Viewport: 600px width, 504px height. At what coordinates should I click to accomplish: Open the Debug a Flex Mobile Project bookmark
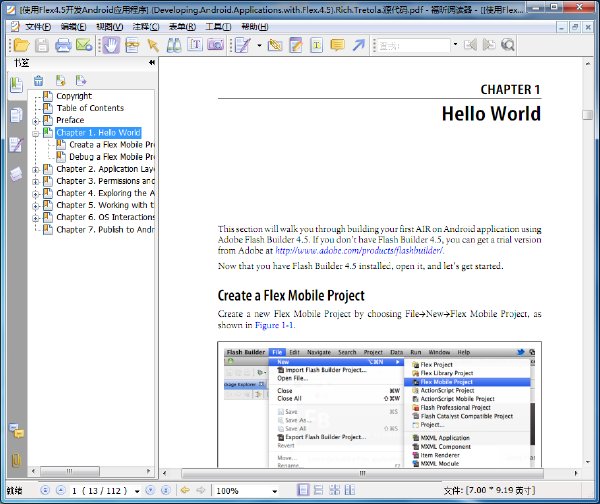click(112, 157)
